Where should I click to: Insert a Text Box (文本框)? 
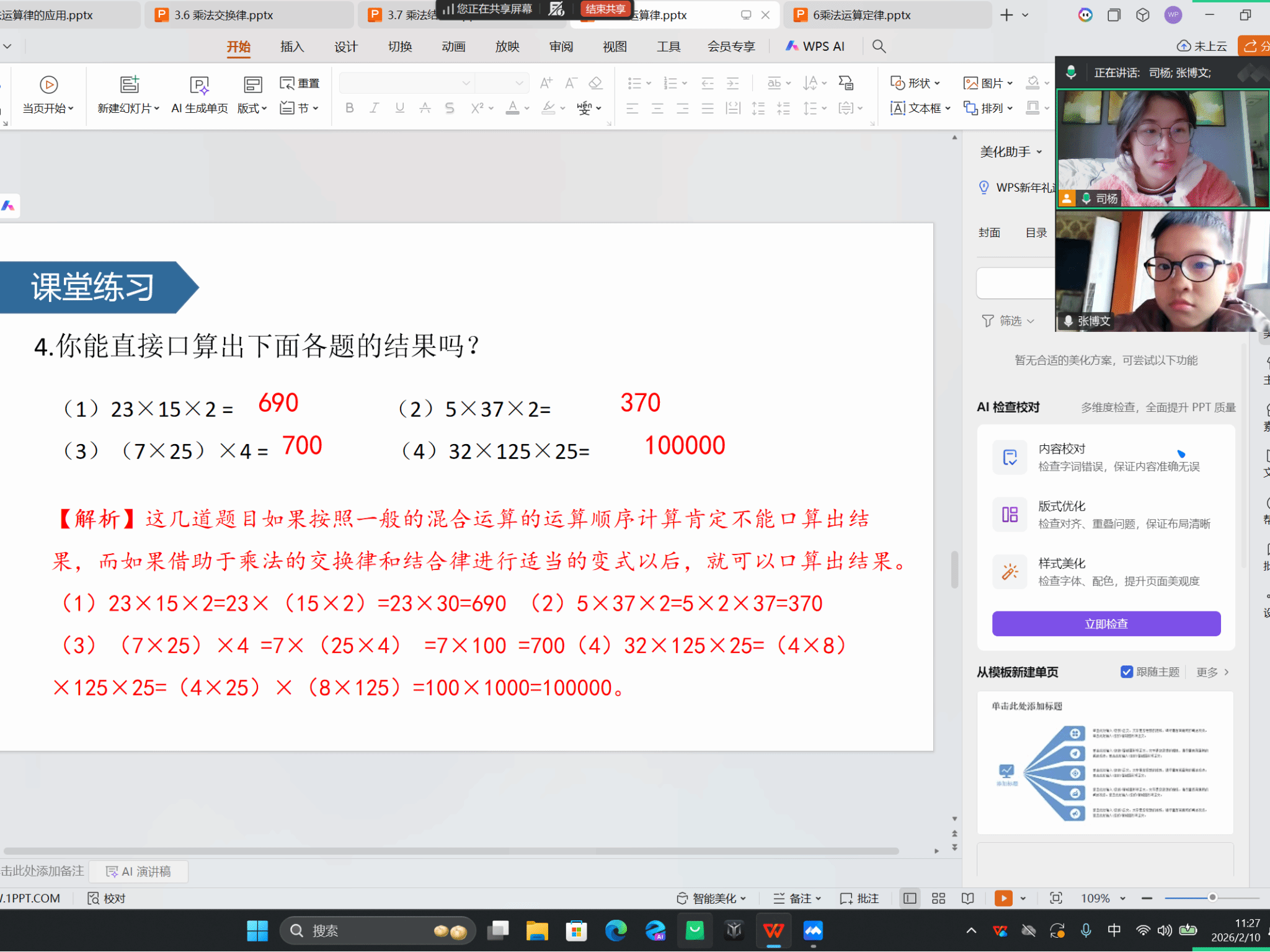tap(920, 109)
